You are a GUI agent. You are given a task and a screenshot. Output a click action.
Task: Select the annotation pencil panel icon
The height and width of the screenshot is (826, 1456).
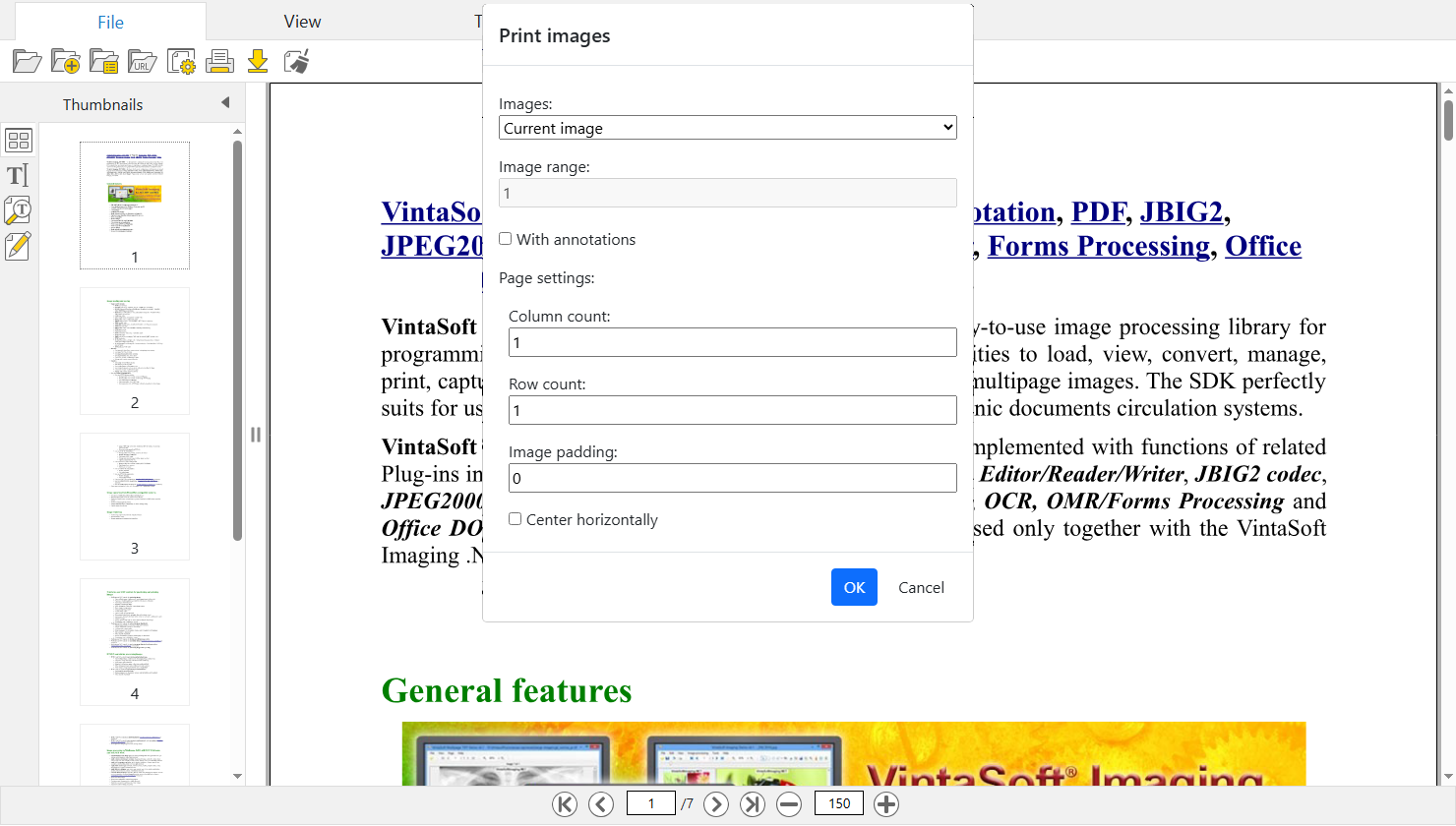click(x=18, y=246)
